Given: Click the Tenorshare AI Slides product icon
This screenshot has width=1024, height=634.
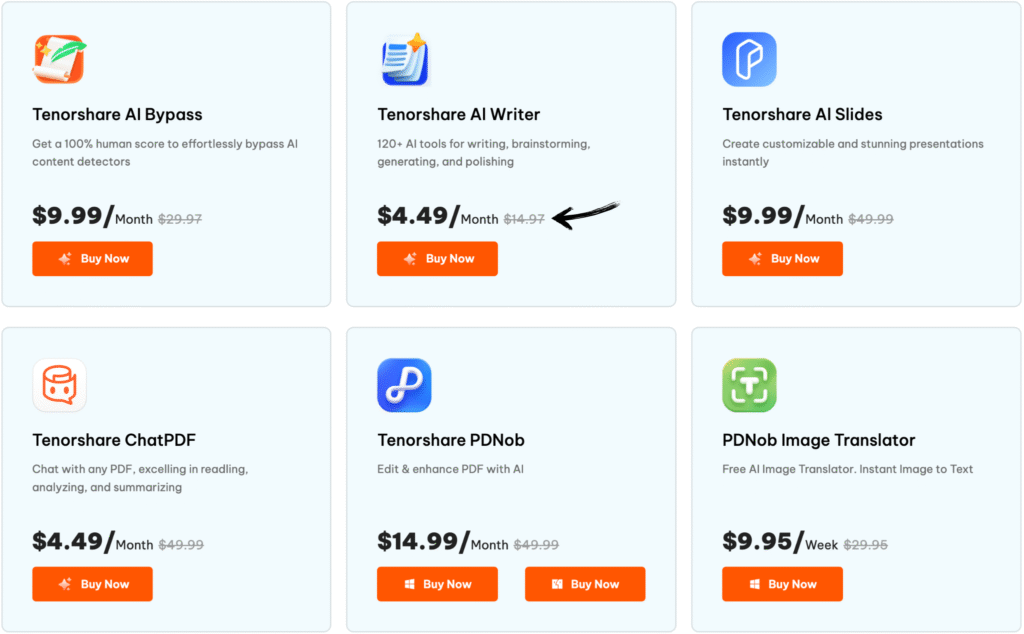Looking at the screenshot, I should [x=749, y=59].
